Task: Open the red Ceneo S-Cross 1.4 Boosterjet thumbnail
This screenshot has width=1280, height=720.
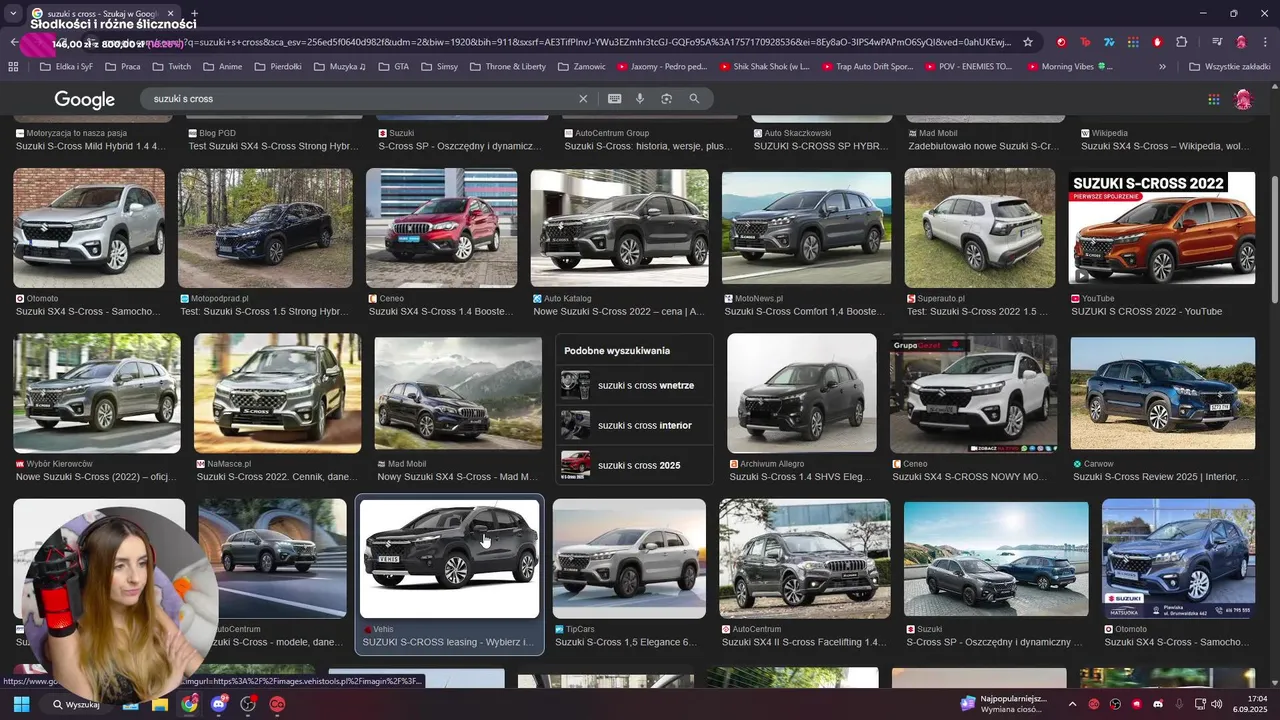Action: [441, 228]
